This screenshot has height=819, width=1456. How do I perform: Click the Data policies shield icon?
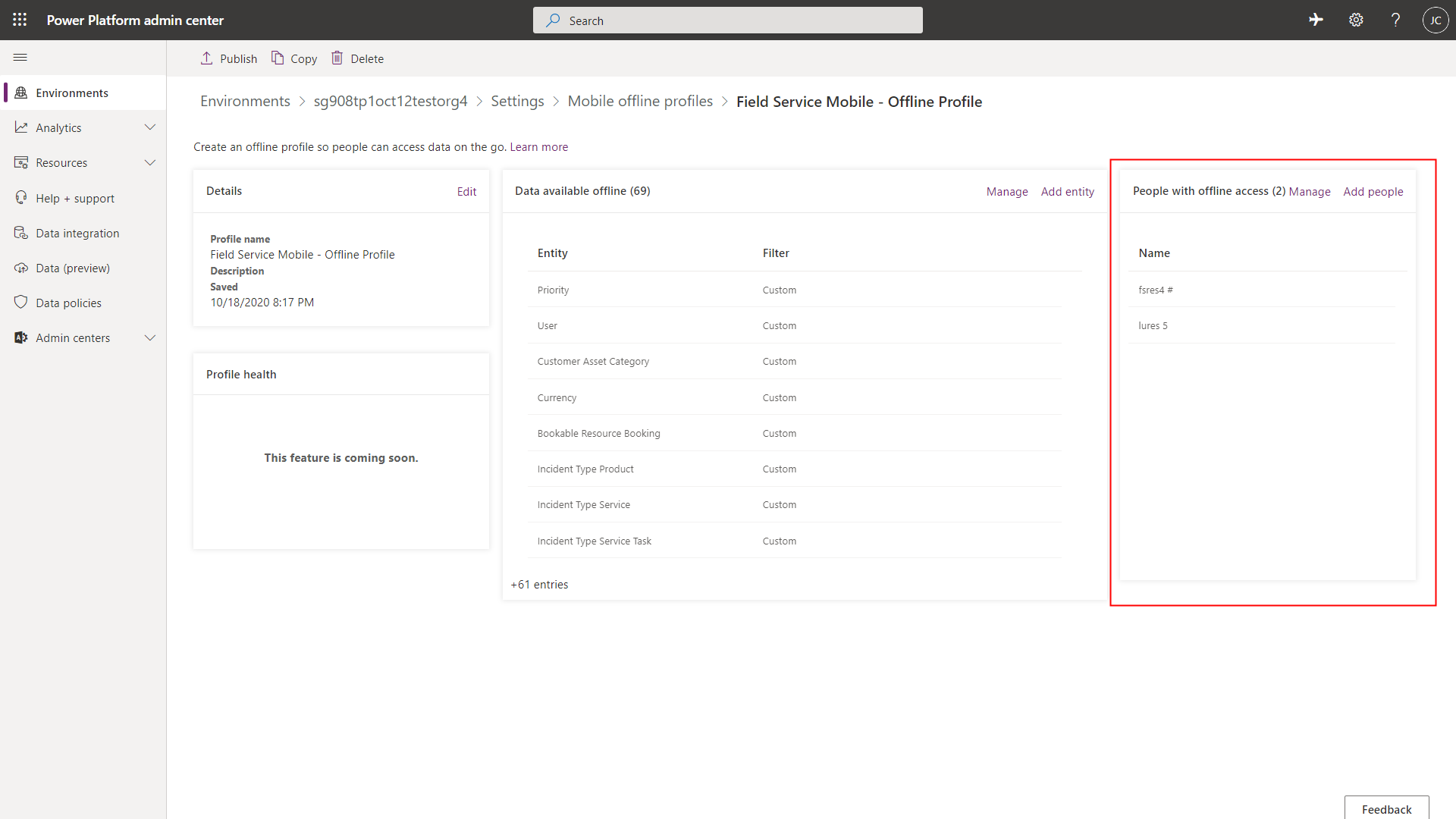(21, 303)
